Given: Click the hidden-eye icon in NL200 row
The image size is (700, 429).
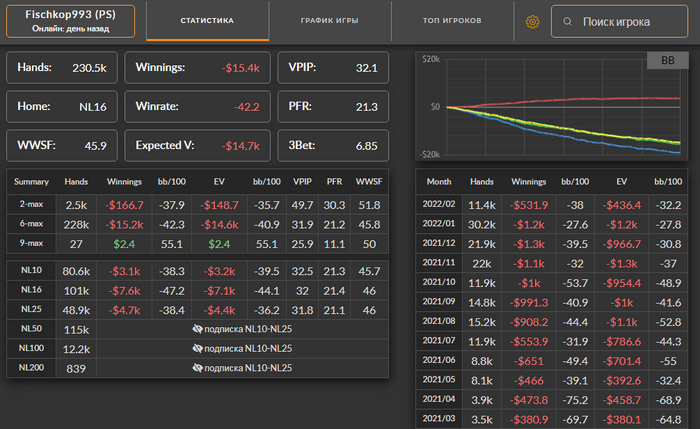Looking at the screenshot, I should coord(197,368).
